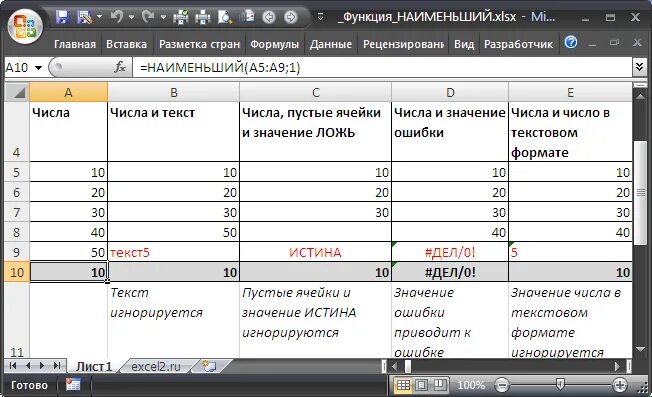Open the Redo history dropdown arrow
Screen dimensions: 652x397
click(163, 17)
